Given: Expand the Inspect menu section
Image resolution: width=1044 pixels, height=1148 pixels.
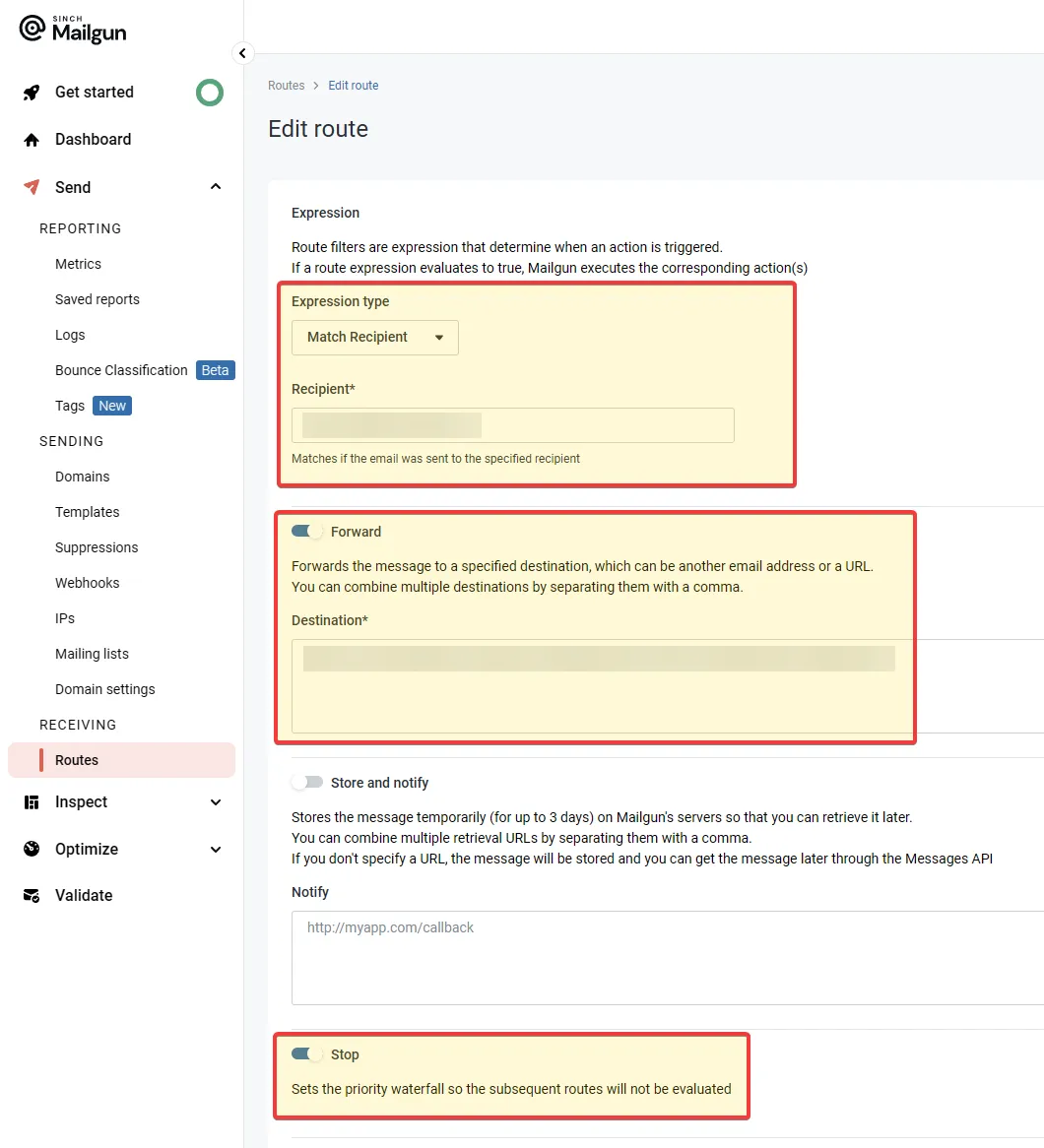Looking at the screenshot, I should 216,802.
